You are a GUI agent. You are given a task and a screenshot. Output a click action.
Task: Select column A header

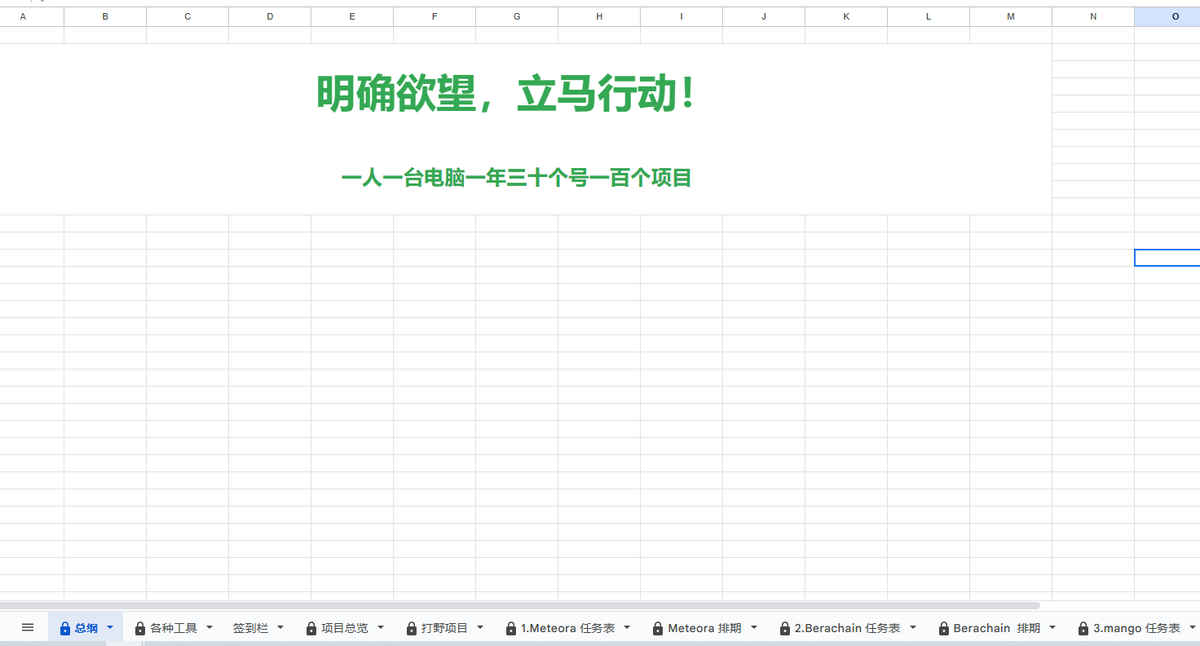pyautogui.click(x=32, y=17)
